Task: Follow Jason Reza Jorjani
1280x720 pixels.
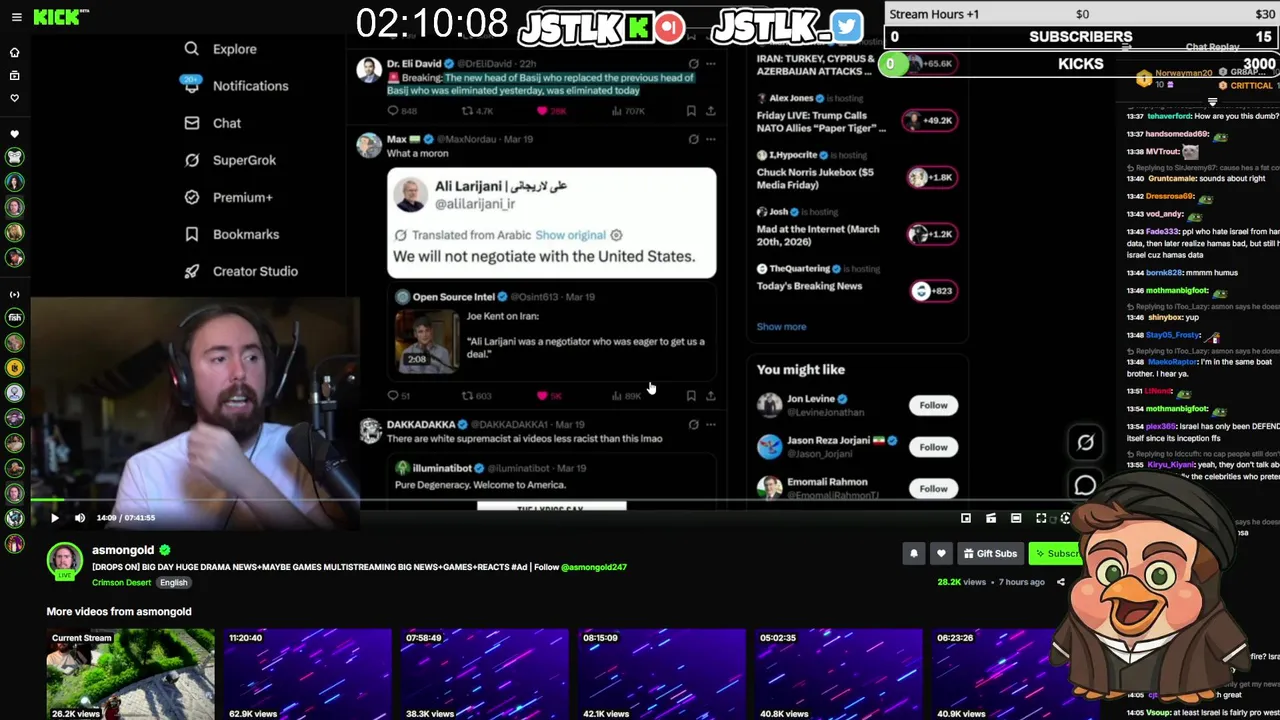Action: [933, 447]
